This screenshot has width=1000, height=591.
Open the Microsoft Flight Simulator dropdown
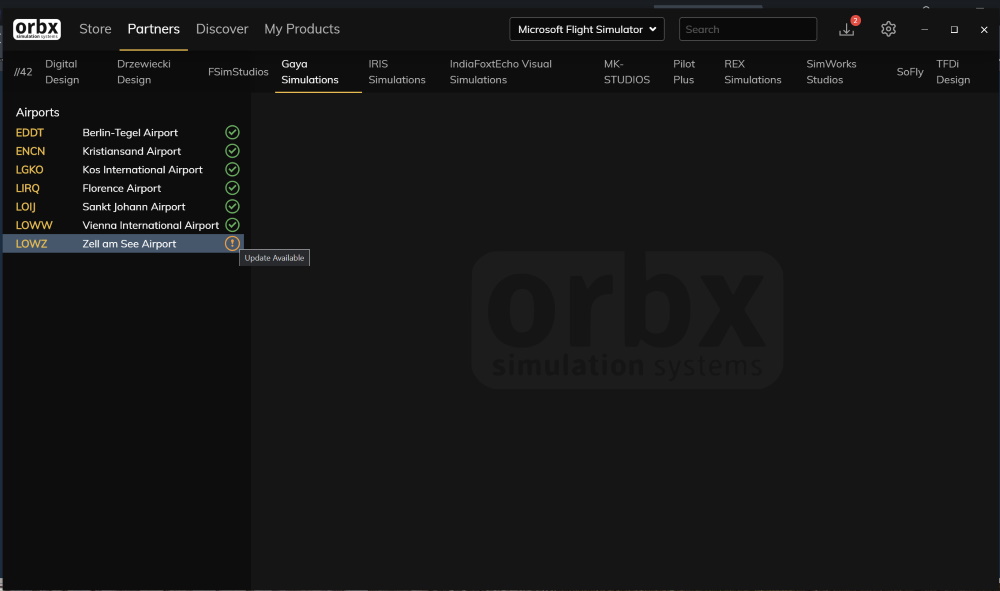pos(587,29)
